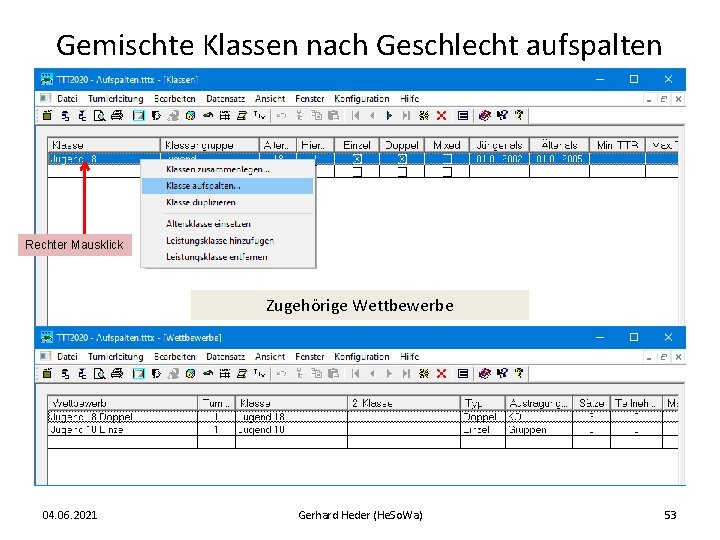Screen dimensions: 720x540
Task: Click the red X delete icon in the Wettbewerbe toolbar
Action: 441,374
